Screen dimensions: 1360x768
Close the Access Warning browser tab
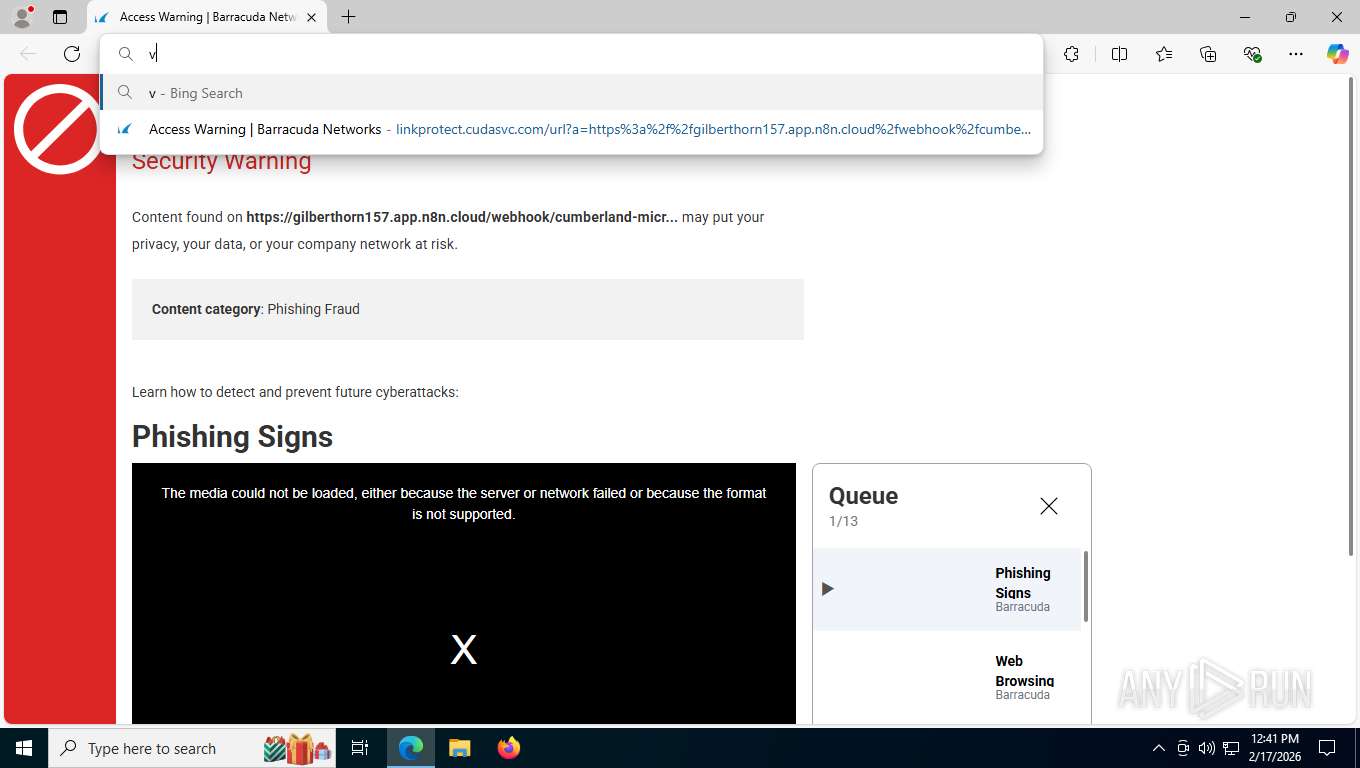[x=311, y=17]
